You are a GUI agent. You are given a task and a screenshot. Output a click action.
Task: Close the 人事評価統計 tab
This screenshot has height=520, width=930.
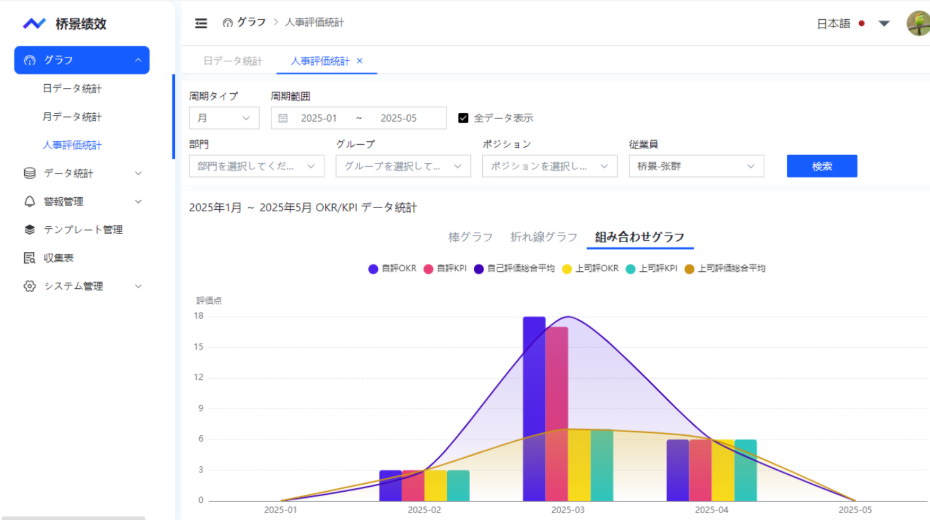[360, 61]
